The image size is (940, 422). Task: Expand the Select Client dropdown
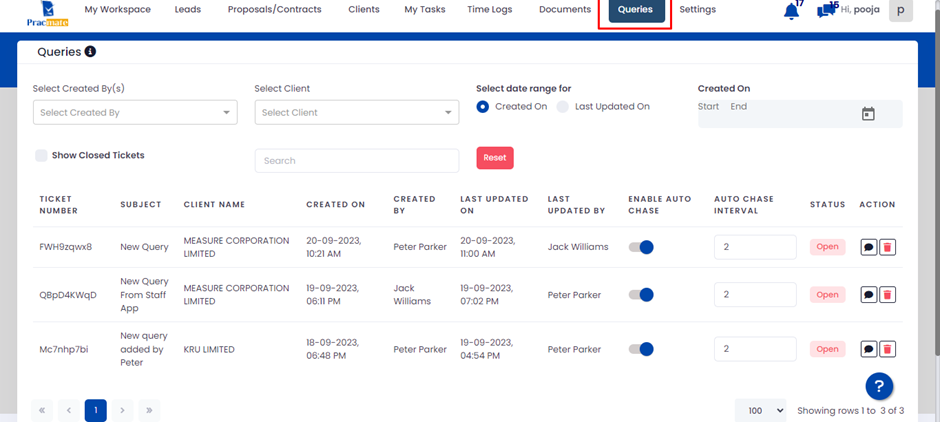pyautogui.click(x=357, y=113)
